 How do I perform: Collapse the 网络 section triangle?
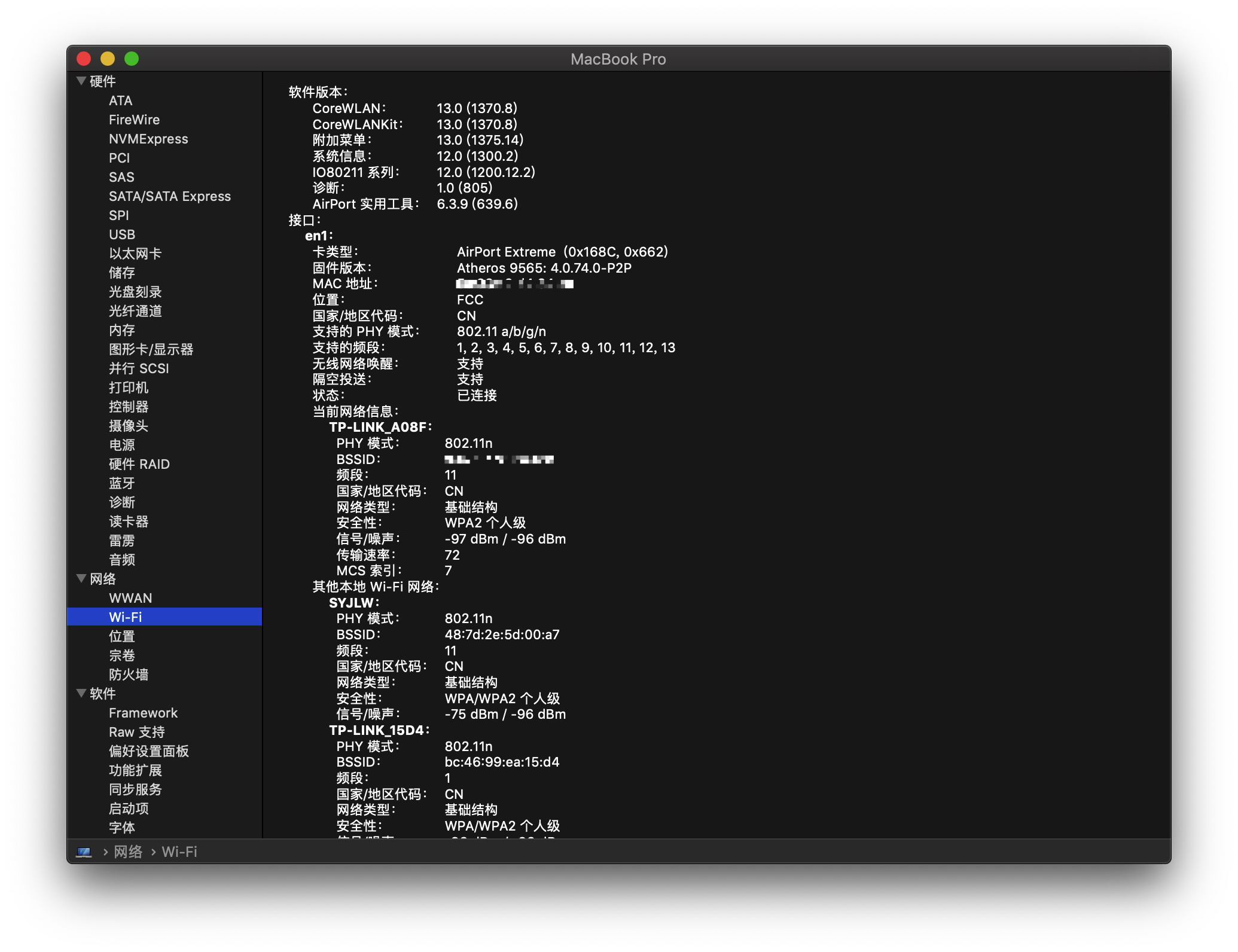pyautogui.click(x=81, y=578)
